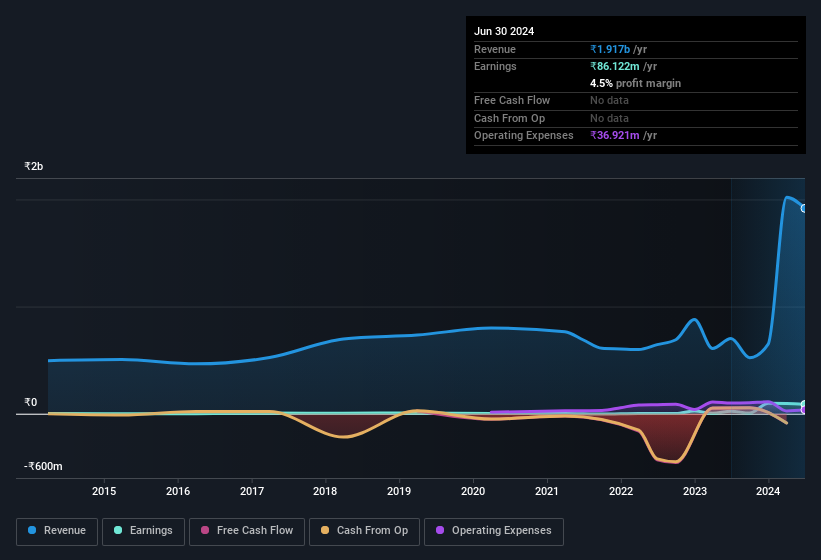Click the ₹0 y-axis label

30,402
